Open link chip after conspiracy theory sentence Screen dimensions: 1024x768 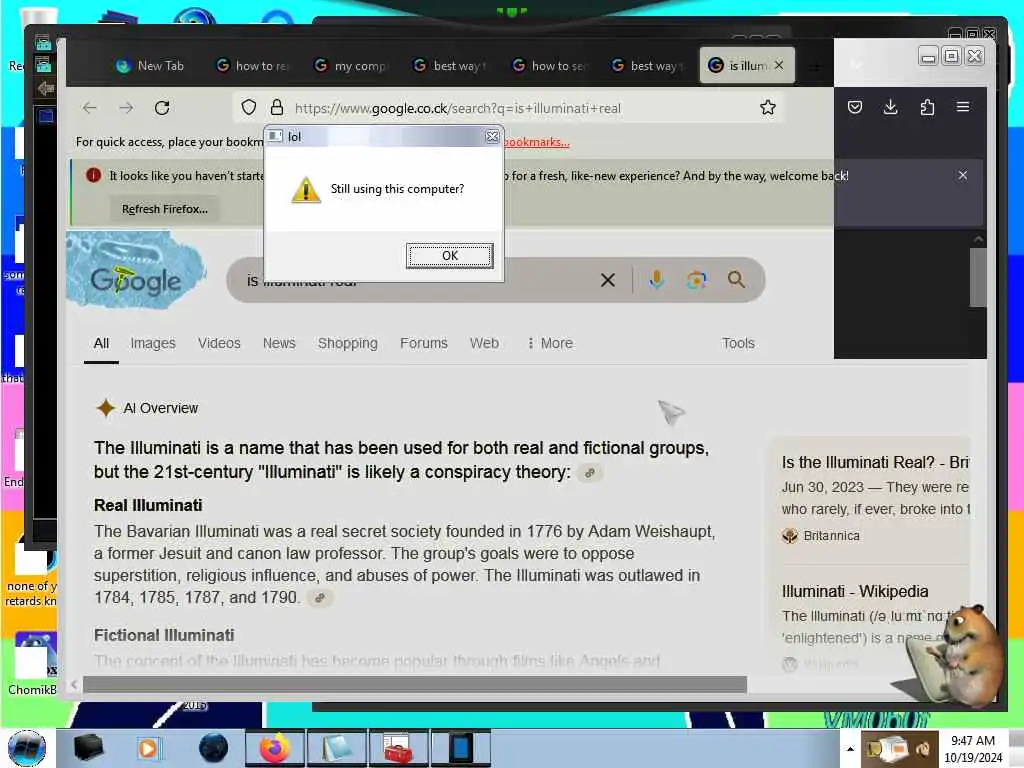pyautogui.click(x=590, y=473)
